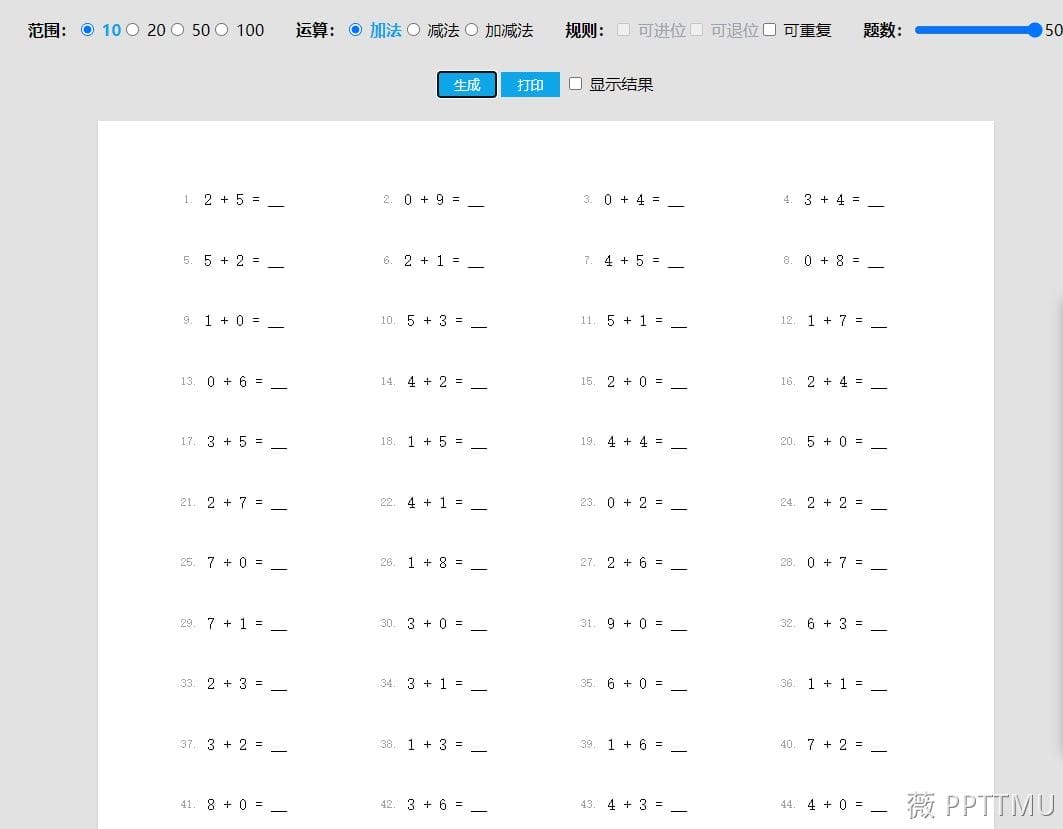Click problem 35 text 6 + 0

click(626, 684)
